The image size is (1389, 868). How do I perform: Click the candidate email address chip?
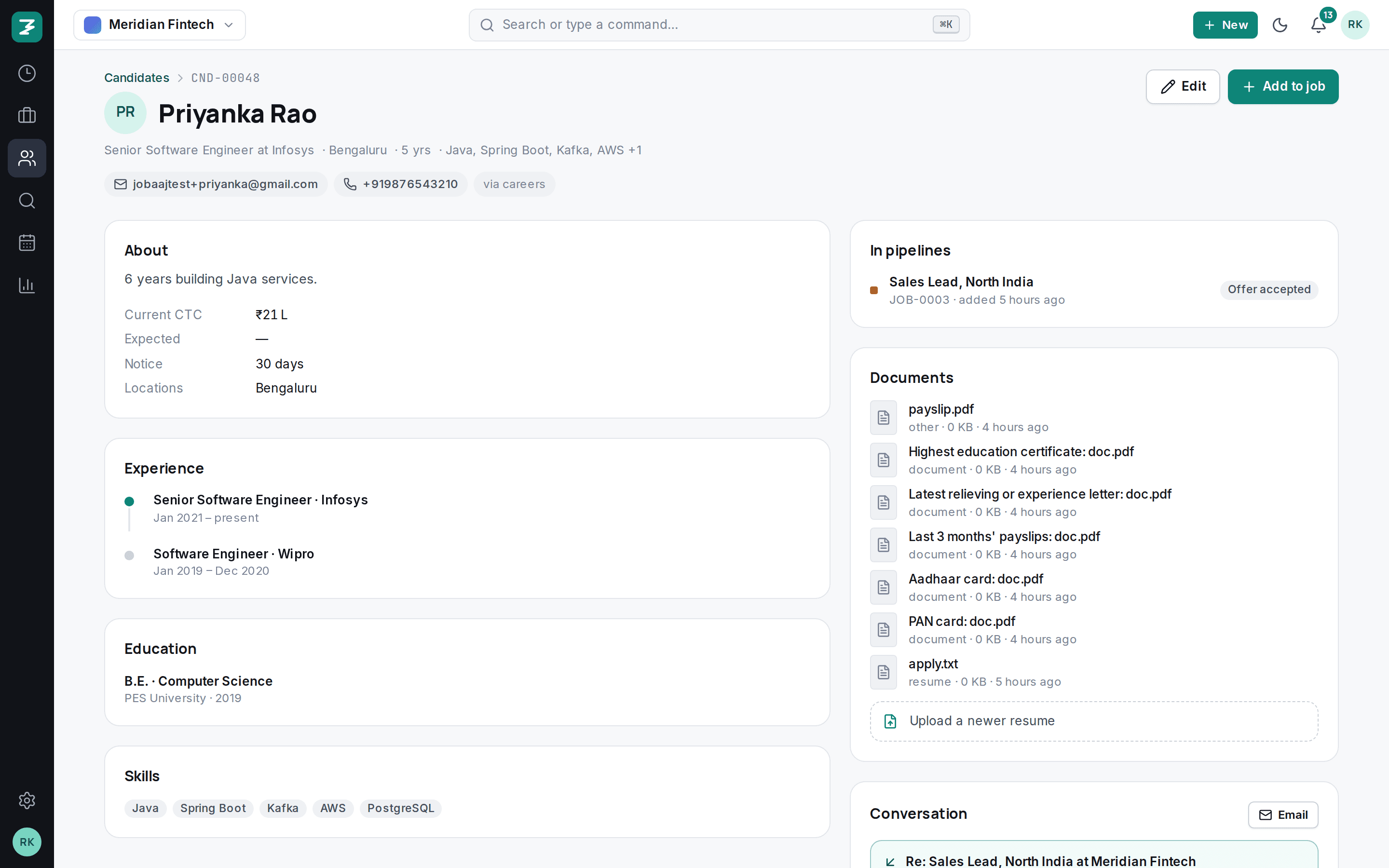216,184
